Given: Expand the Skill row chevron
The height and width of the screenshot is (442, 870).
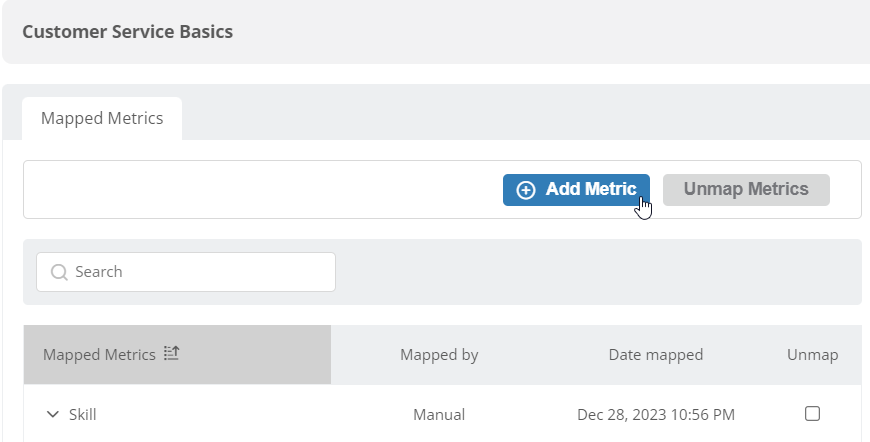Looking at the screenshot, I should click(x=53, y=414).
